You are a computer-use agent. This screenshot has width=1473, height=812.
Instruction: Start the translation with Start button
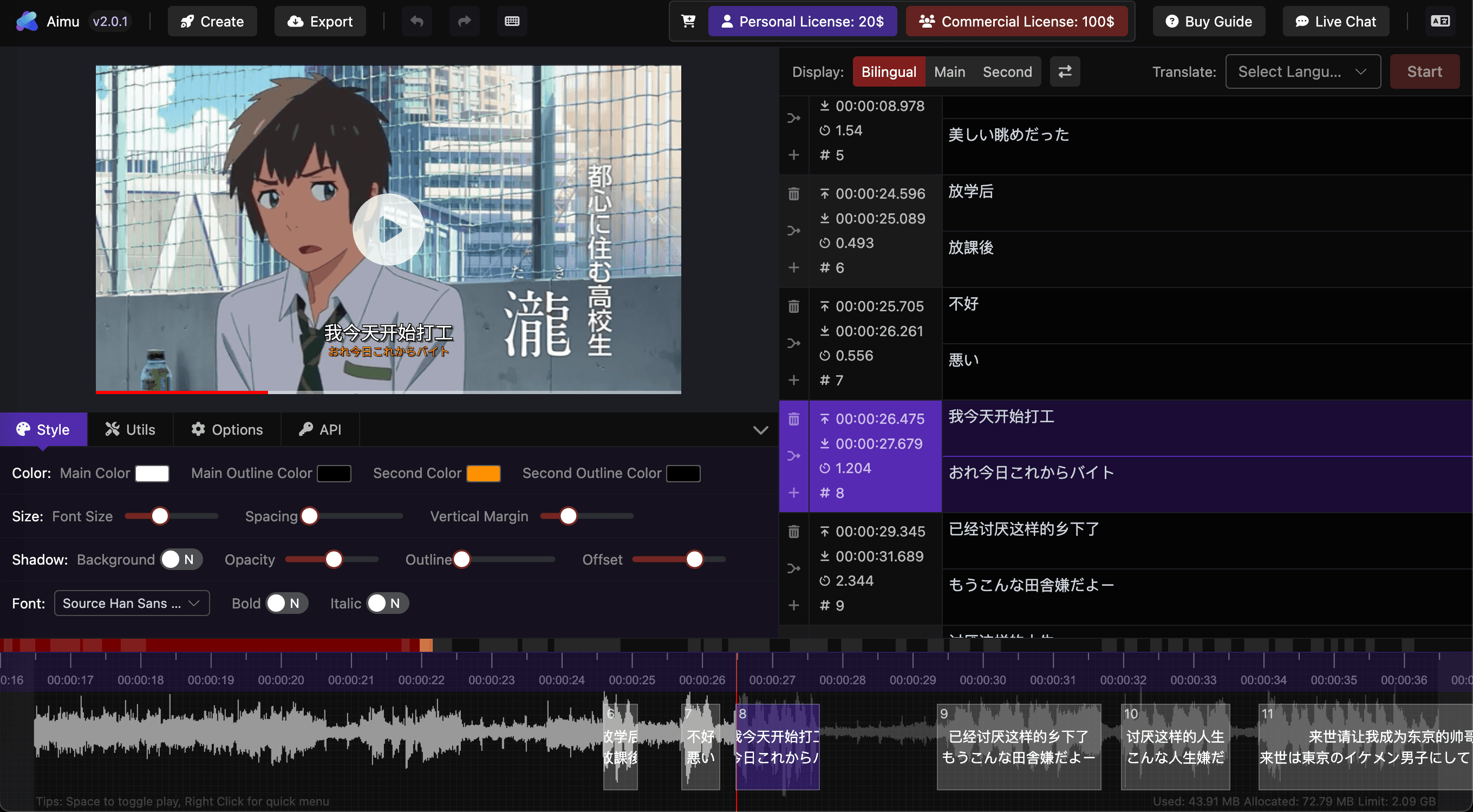[1424, 72]
